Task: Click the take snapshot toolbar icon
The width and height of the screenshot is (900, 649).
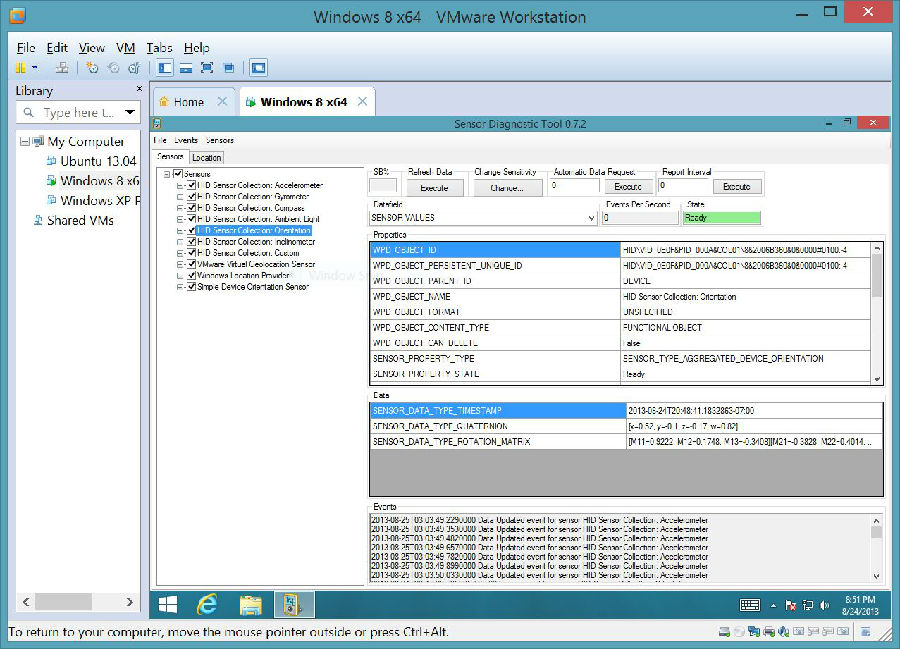Action: click(x=92, y=68)
